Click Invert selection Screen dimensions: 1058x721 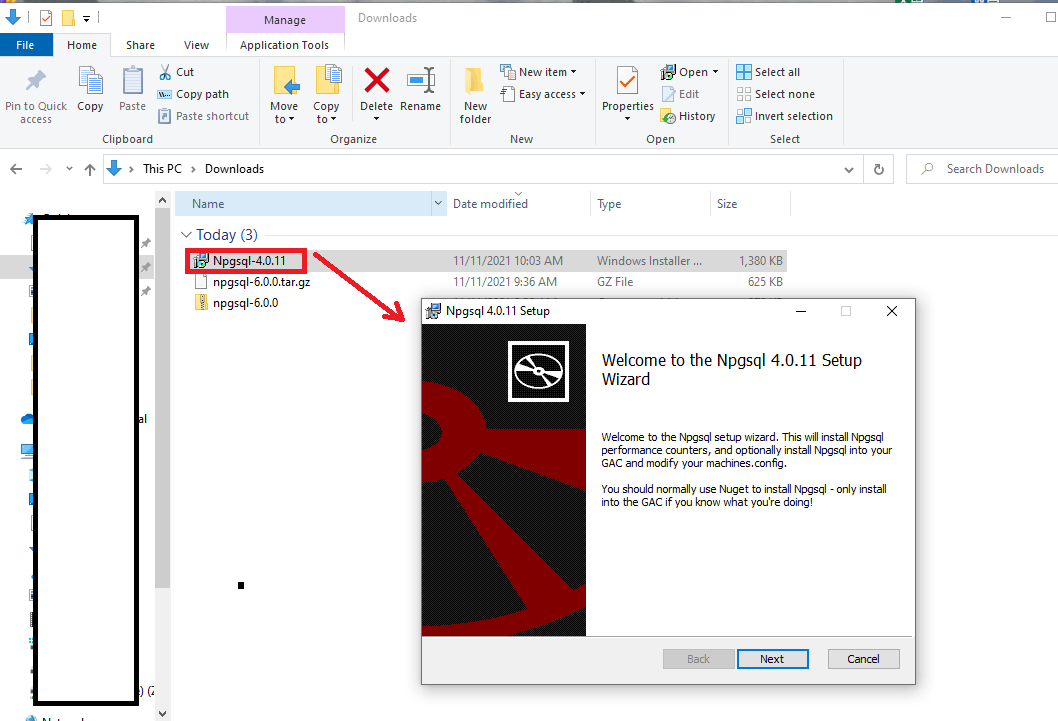(784, 116)
